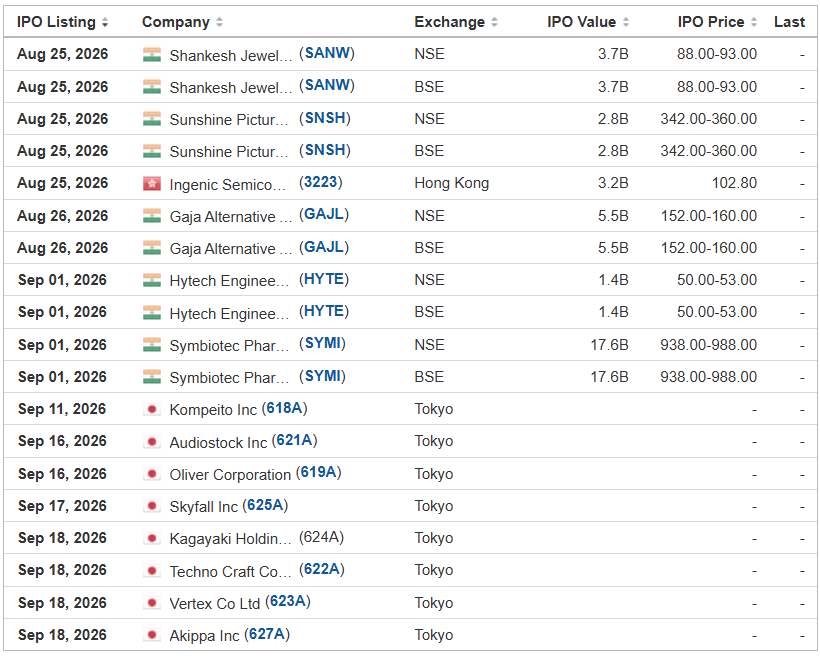Click the Company column header text
The width and height of the screenshot is (820, 656).
[x=176, y=22]
